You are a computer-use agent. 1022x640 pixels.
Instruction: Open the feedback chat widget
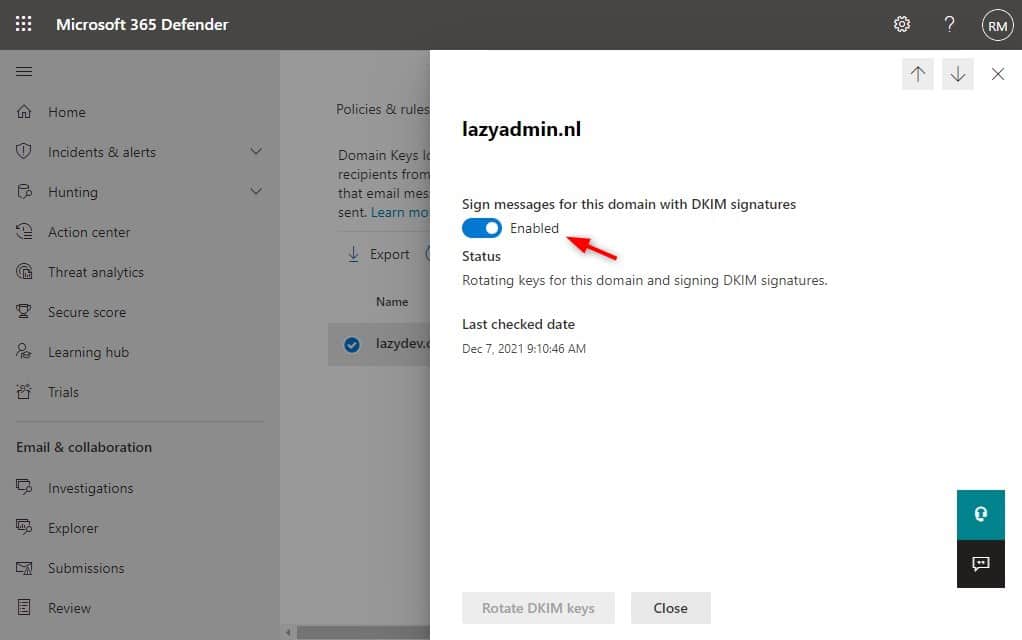(x=980, y=564)
